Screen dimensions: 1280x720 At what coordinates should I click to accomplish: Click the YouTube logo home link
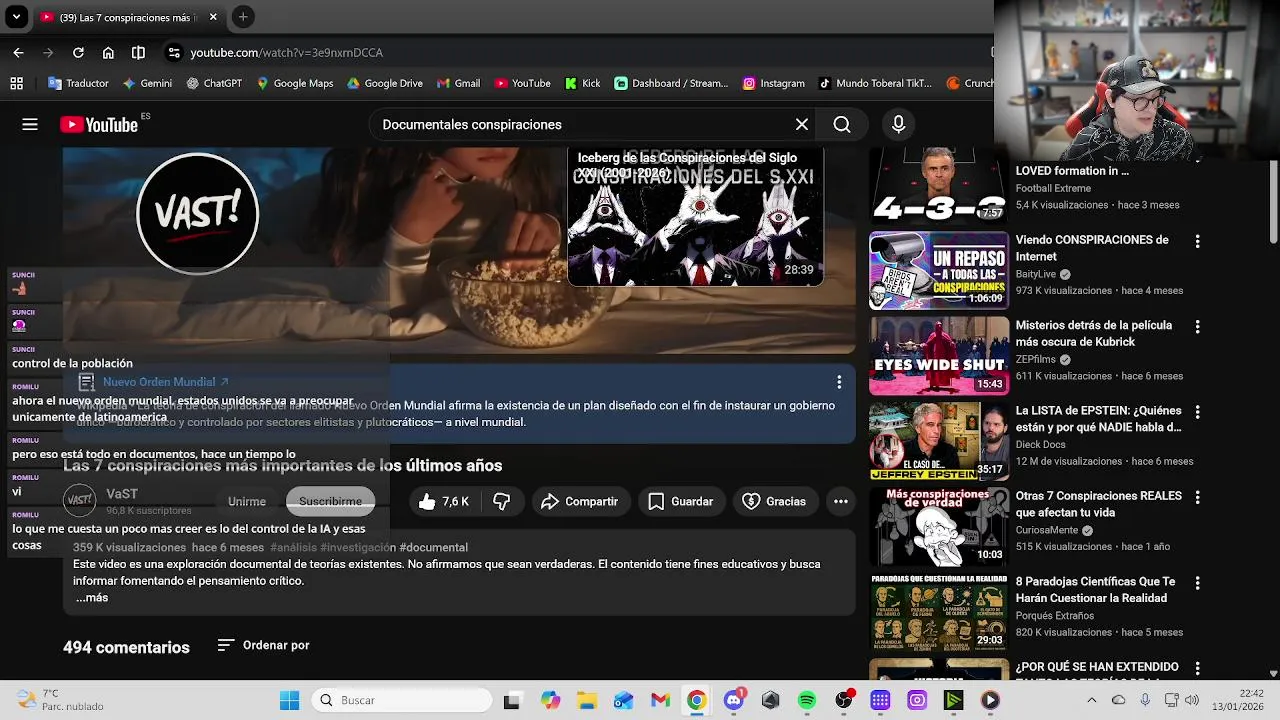tap(99, 125)
